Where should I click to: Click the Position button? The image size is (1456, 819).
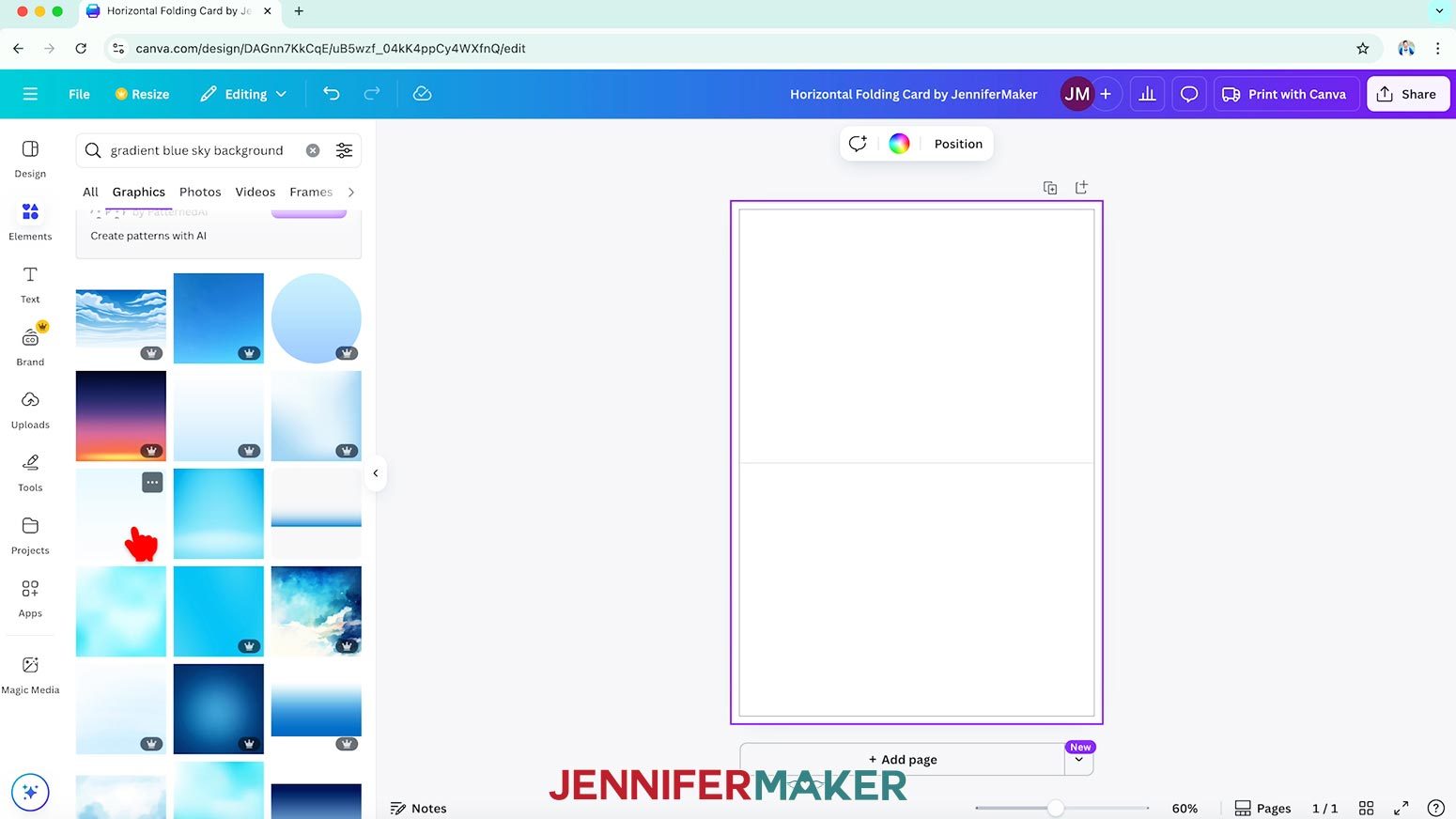coord(958,144)
